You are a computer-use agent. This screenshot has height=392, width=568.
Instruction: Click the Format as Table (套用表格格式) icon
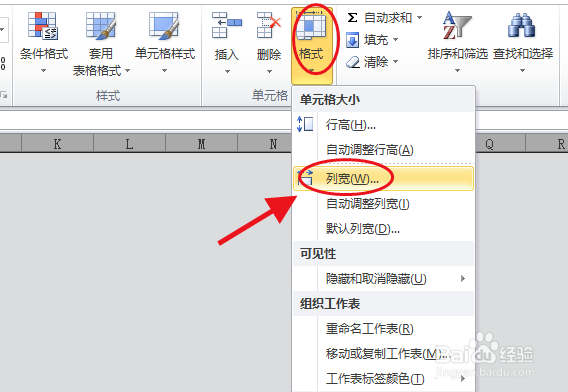[101, 25]
